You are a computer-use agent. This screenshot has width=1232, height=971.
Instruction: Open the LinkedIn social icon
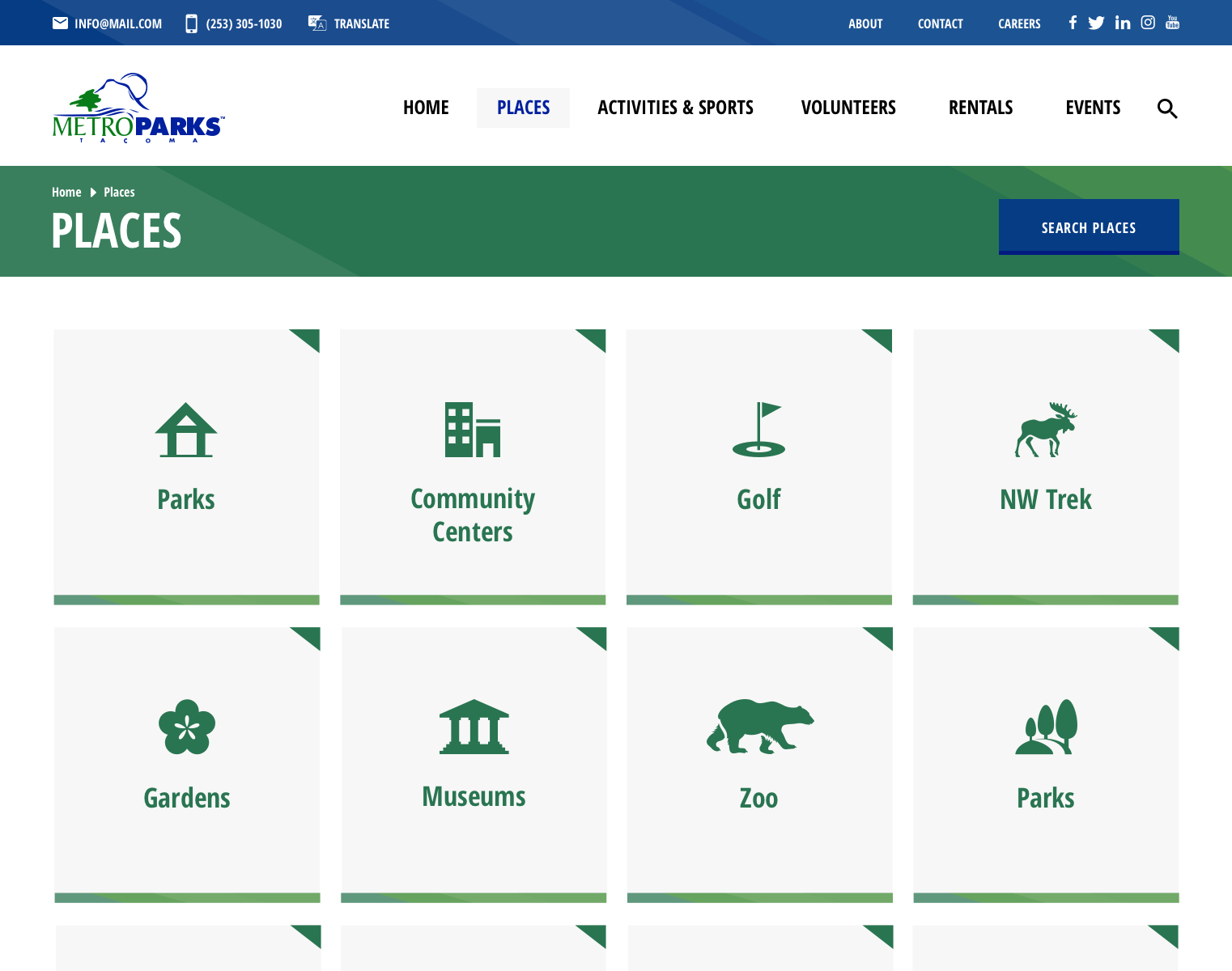pos(1122,23)
